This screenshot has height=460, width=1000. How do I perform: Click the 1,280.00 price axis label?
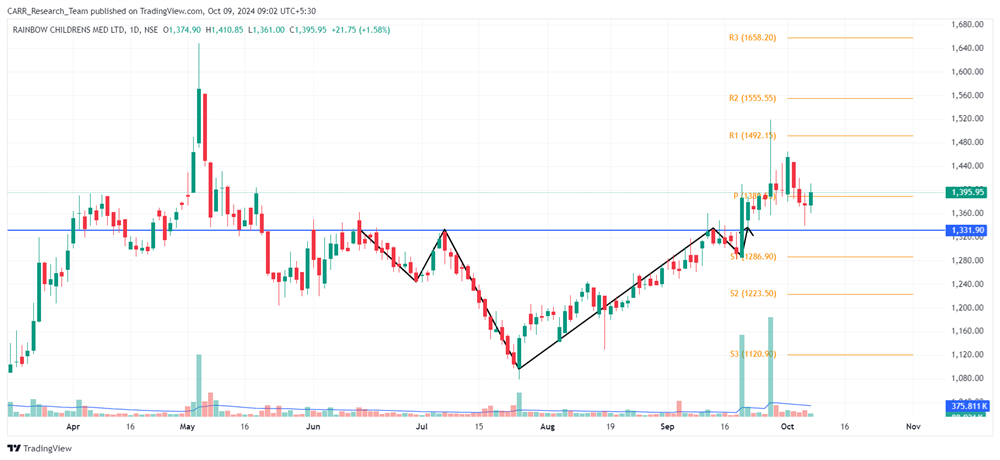969,261
